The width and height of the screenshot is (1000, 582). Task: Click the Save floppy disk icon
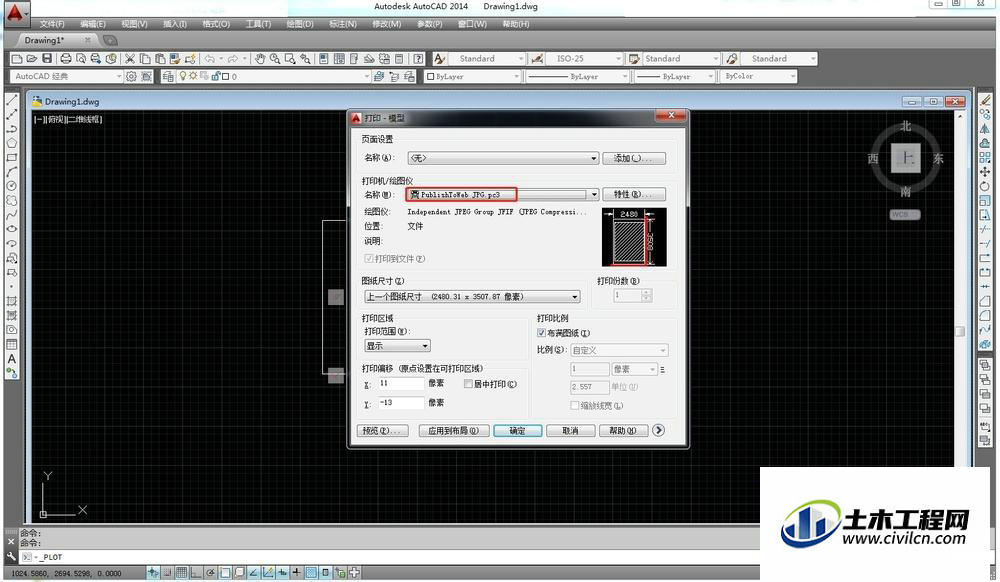click(x=47, y=59)
